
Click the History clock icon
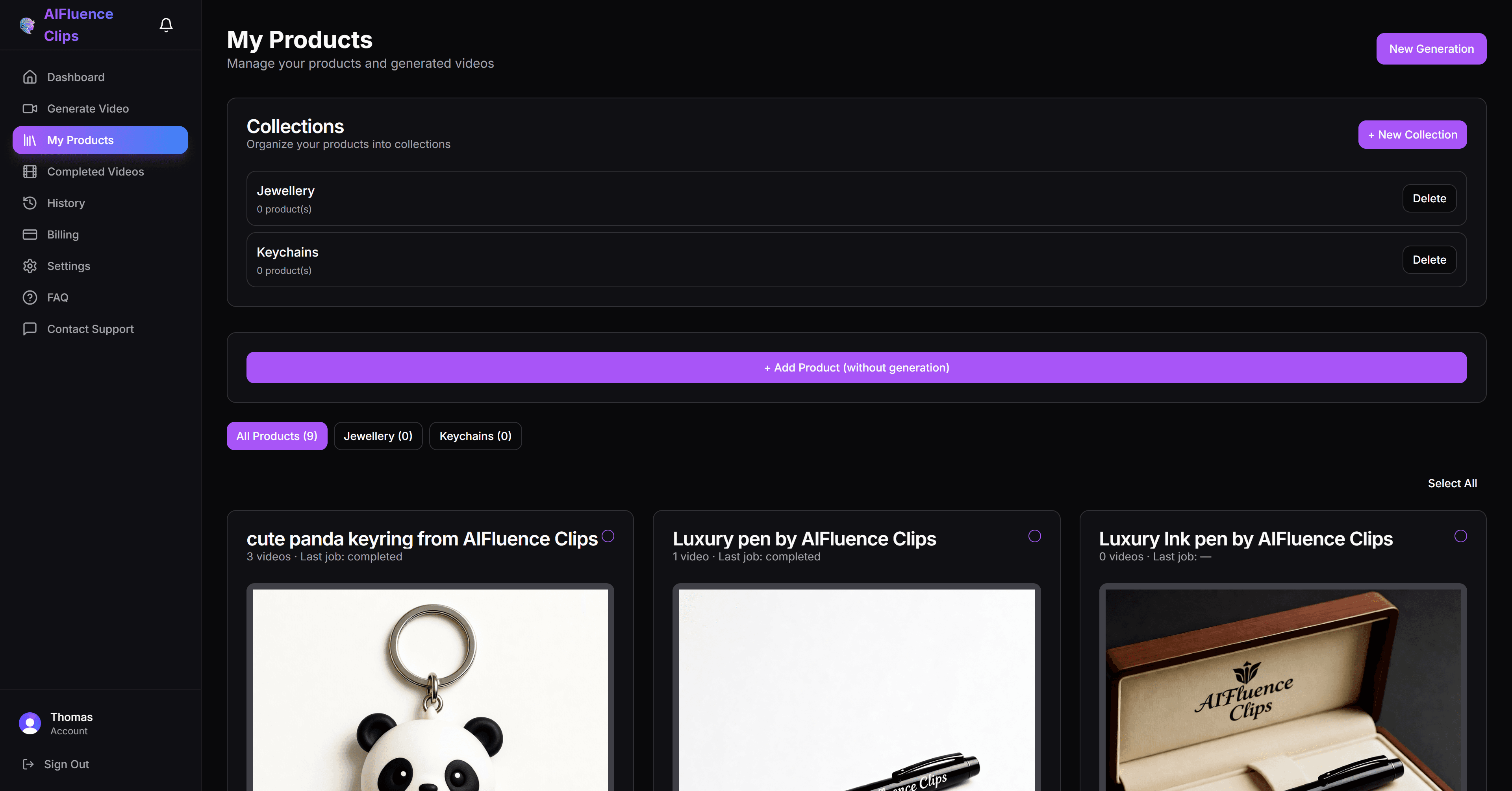[30, 203]
